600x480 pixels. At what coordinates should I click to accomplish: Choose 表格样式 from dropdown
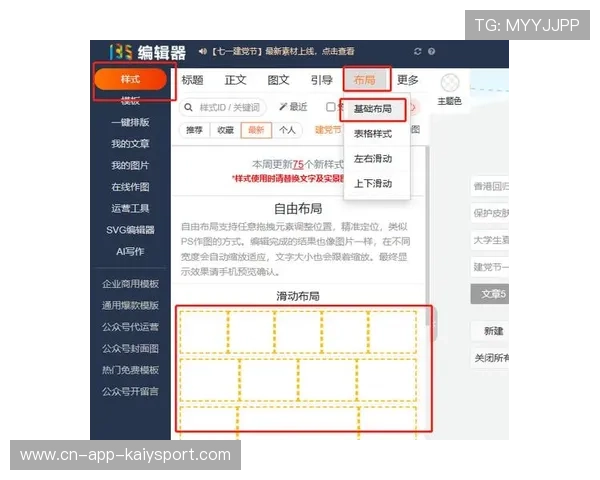pyautogui.click(x=373, y=134)
